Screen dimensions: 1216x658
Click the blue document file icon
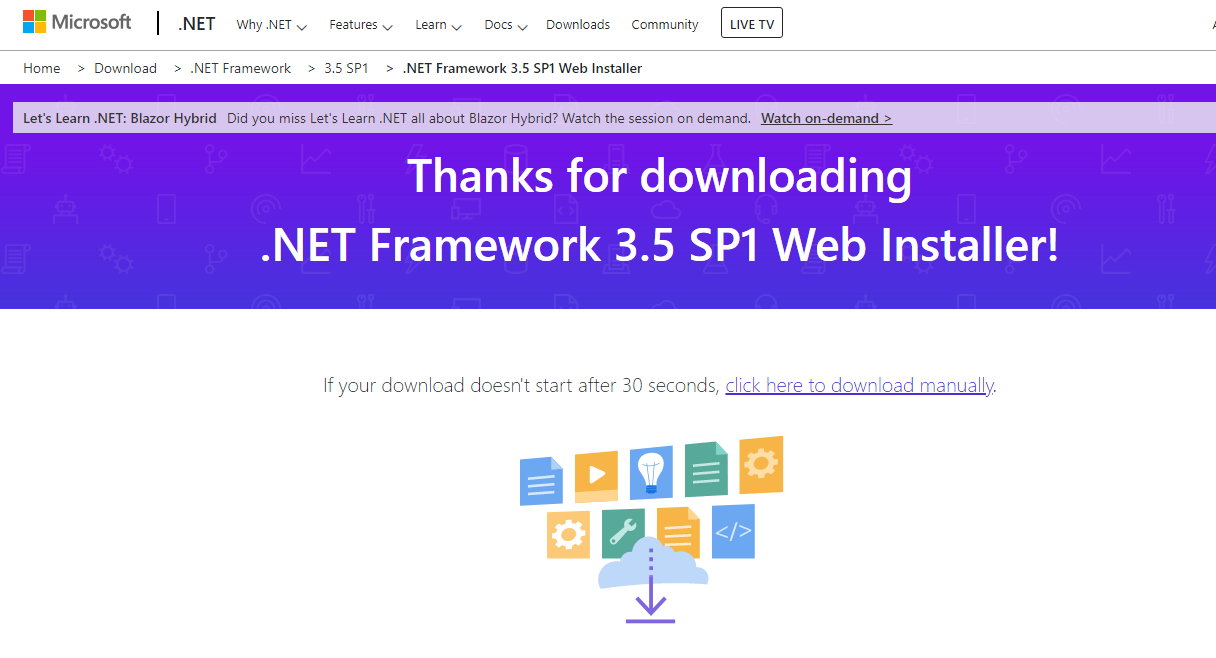pyautogui.click(x=542, y=480)
